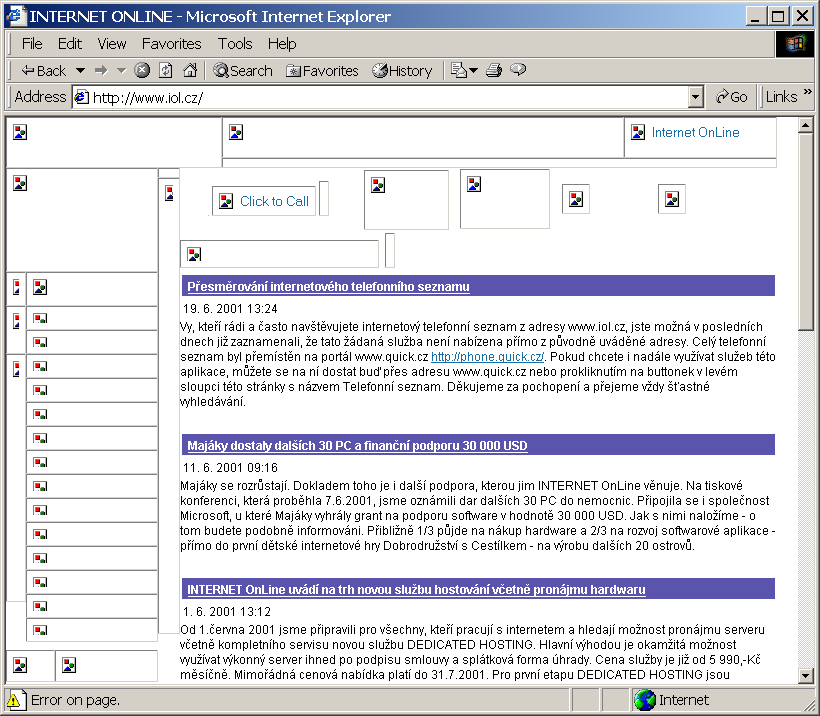820x716 pixels.
Task: Open the Favorites menu
Action: pos(172,43)
